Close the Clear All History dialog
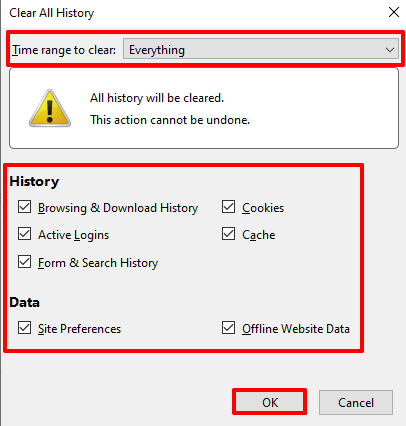This screenshot has width=406, height=426. tap(394, 12)
